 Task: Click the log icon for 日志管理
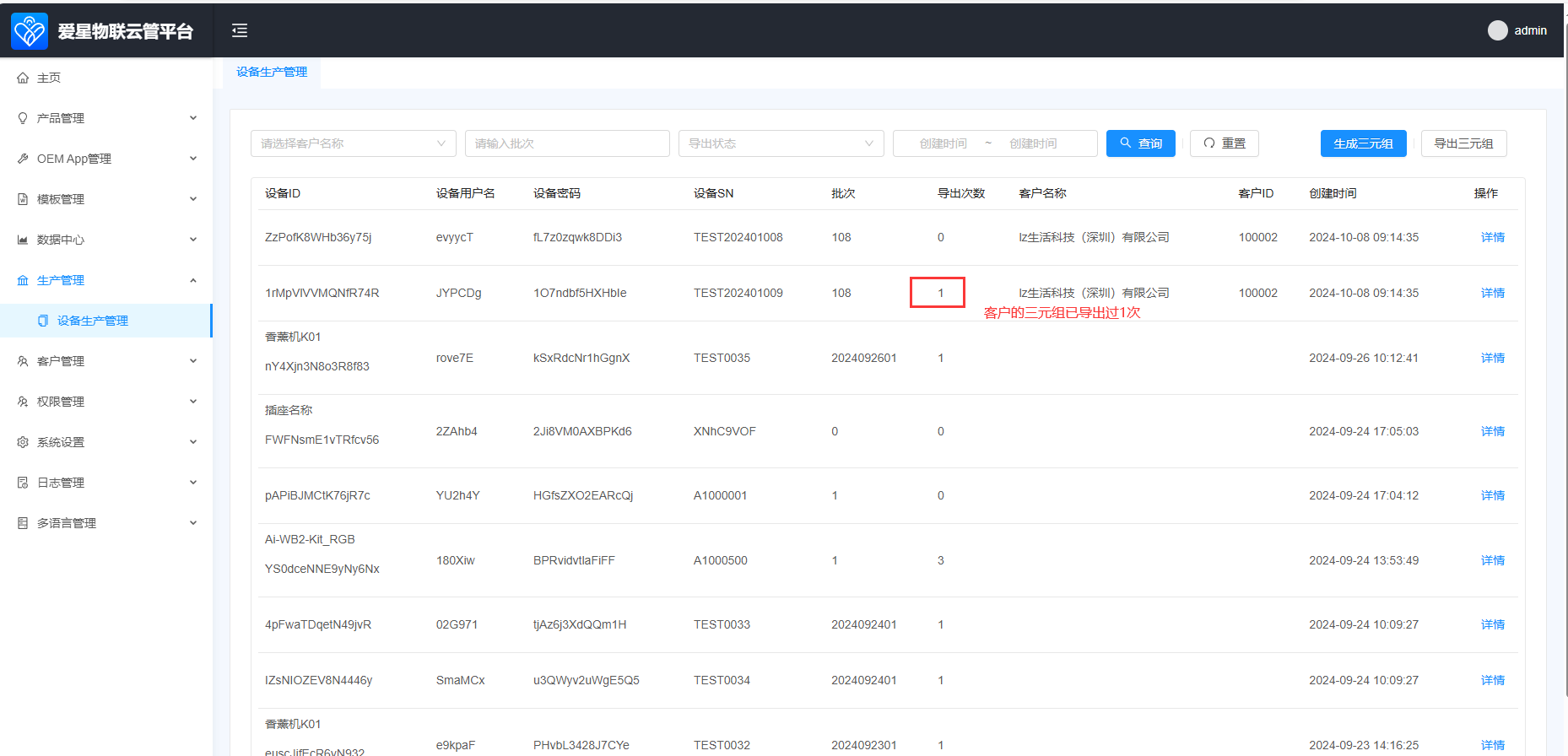[x=23, y=483]
